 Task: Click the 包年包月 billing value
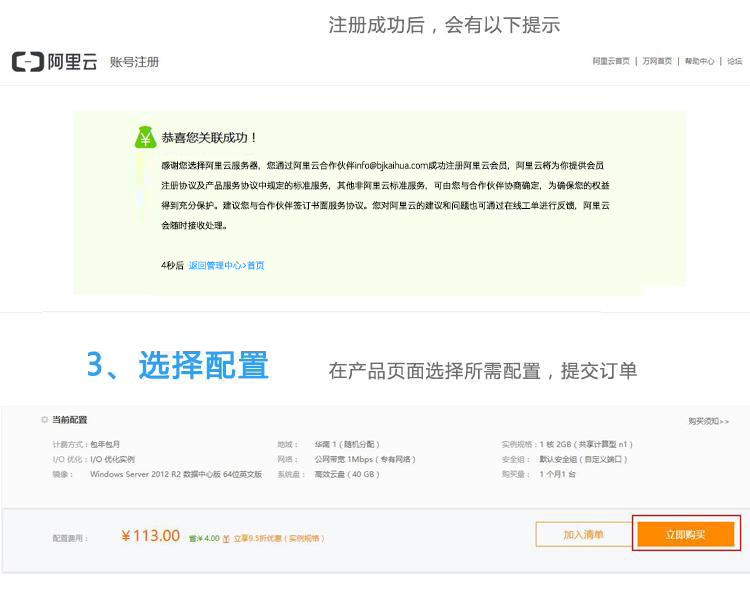click(x=105, y=444)
